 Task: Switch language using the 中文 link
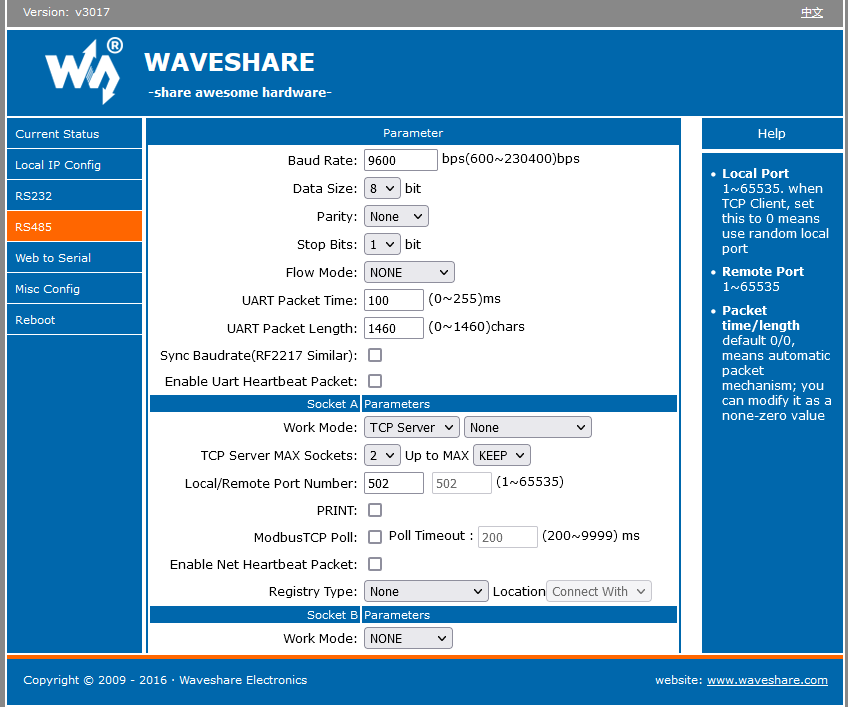pos(811,12)
